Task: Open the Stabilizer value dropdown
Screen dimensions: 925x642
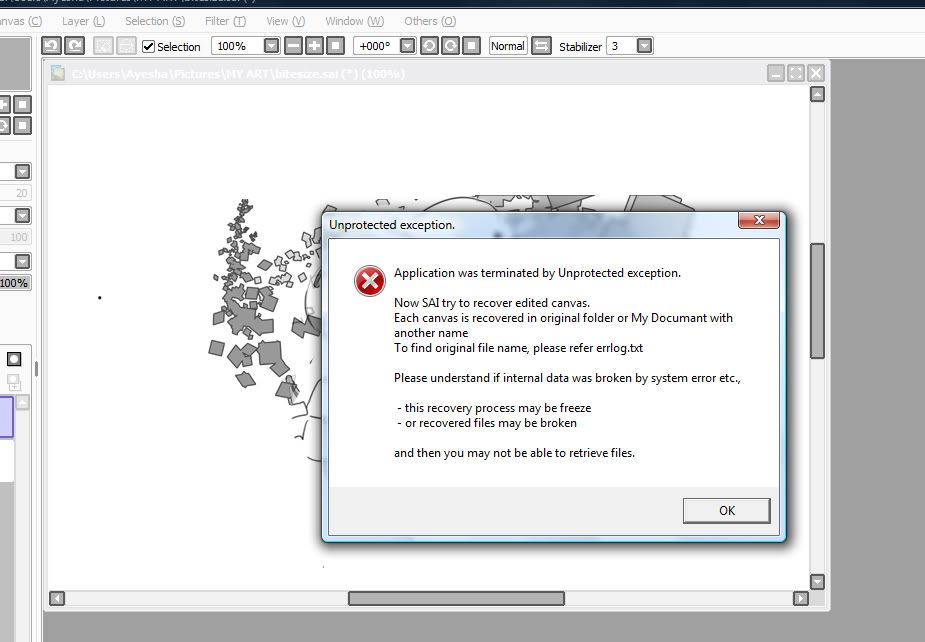Action: pyautogui.click(x=644, y=46)
